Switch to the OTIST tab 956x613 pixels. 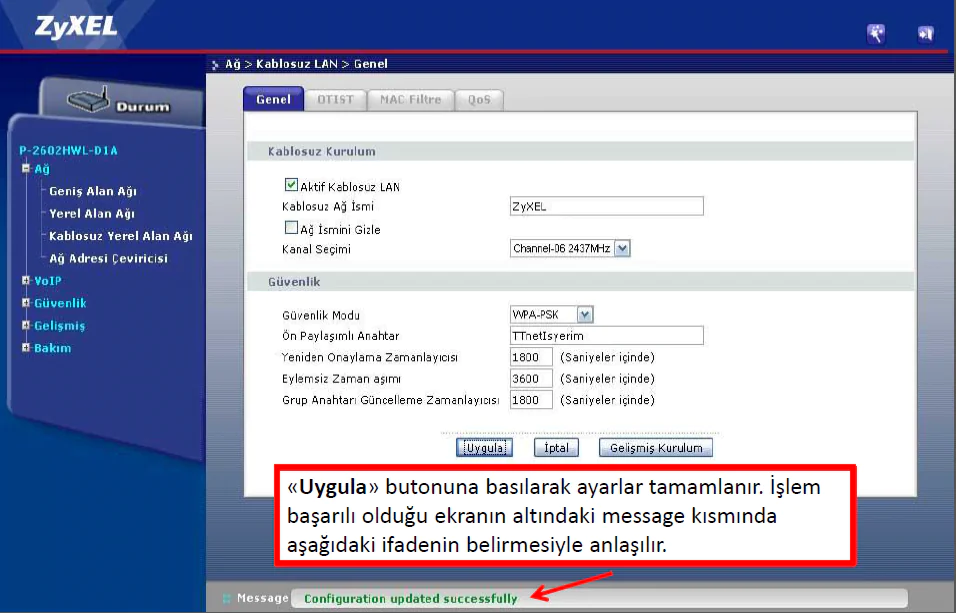pos(335,100)
